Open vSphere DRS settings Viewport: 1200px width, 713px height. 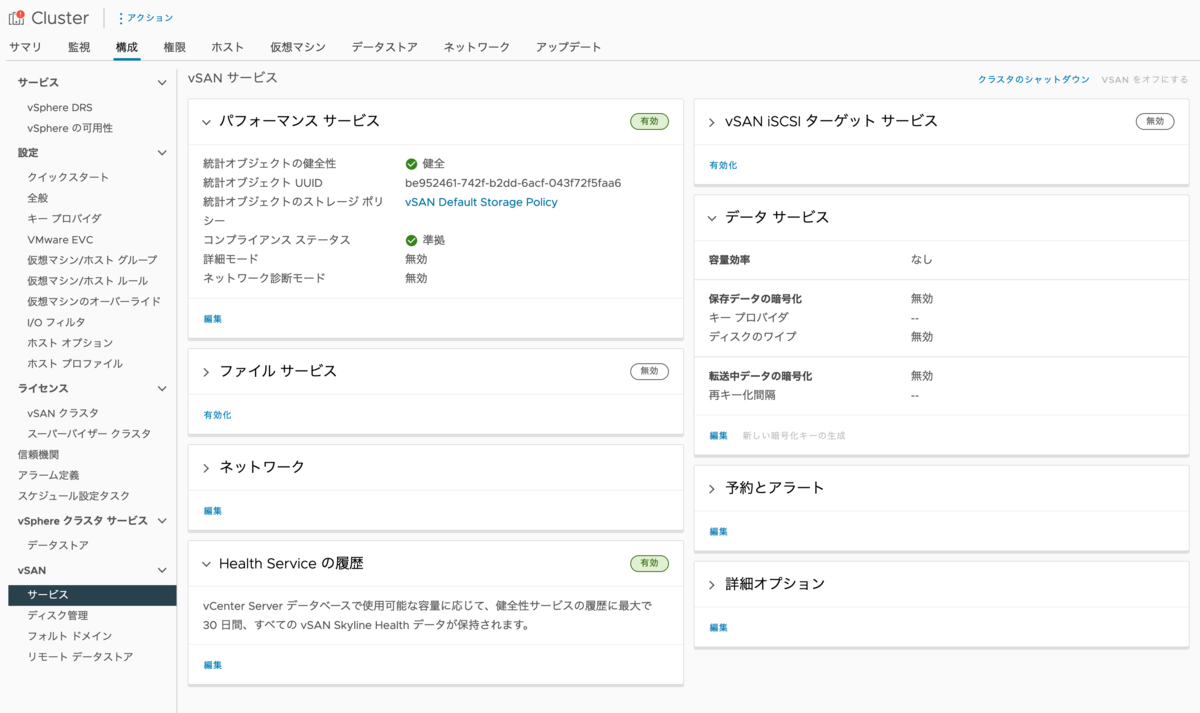point(60,108)
